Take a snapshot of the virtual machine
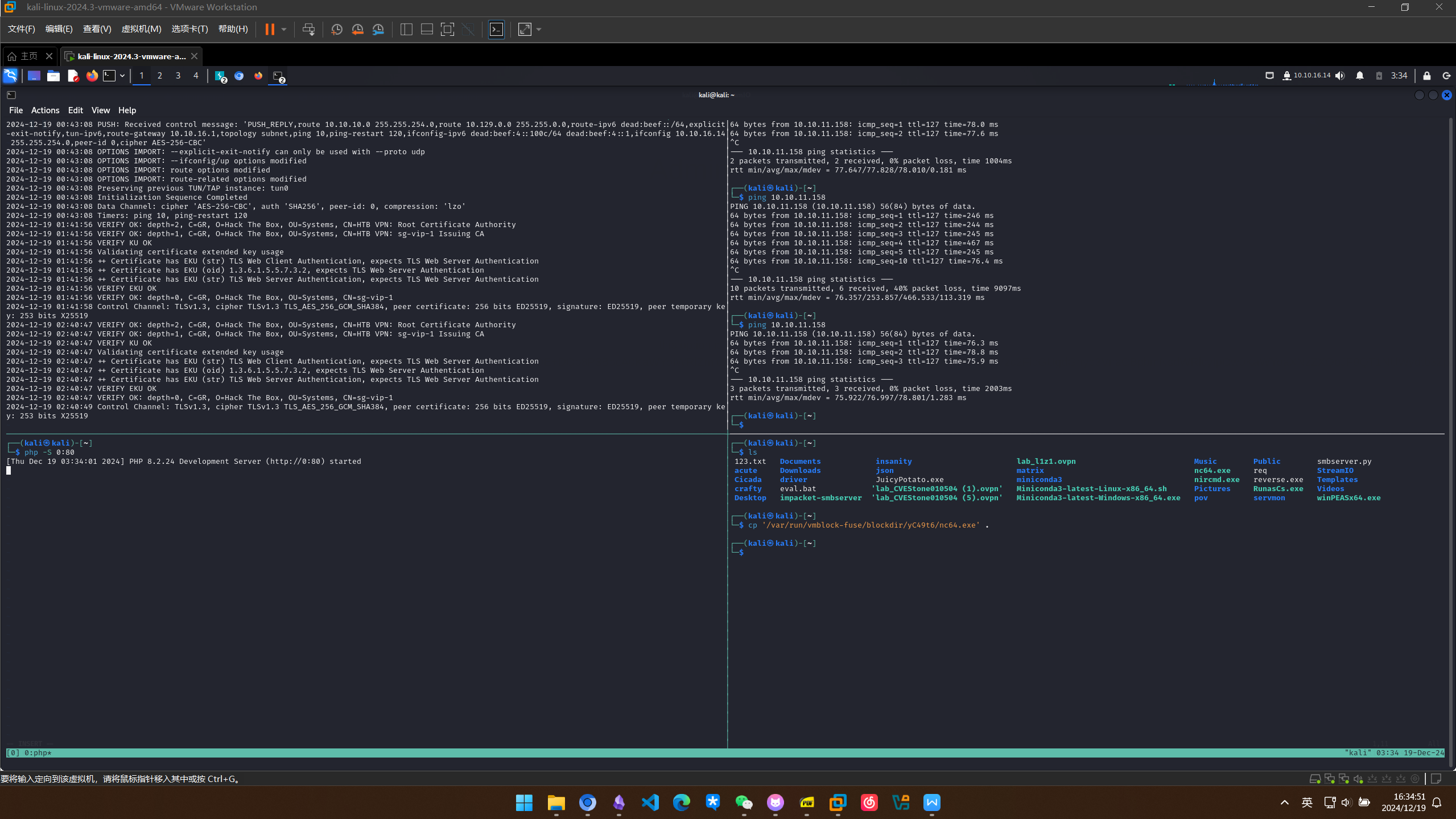 (336, 30)
